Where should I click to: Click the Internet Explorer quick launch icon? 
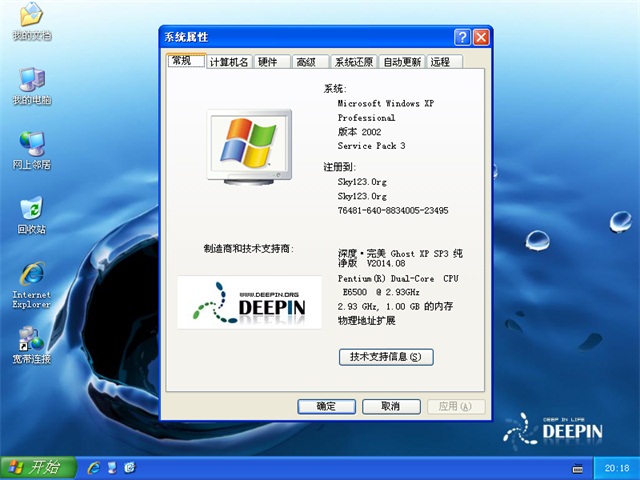93,467
